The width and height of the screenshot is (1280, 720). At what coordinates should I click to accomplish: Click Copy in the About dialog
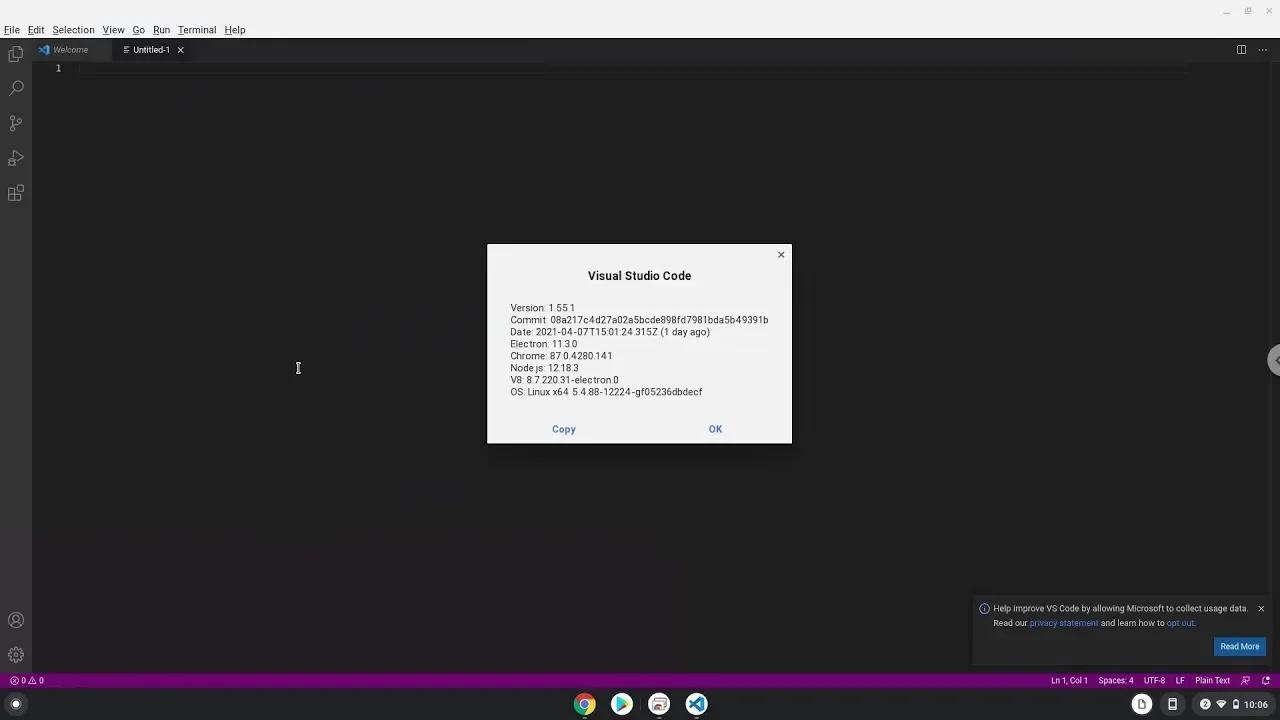pos(563,428)
